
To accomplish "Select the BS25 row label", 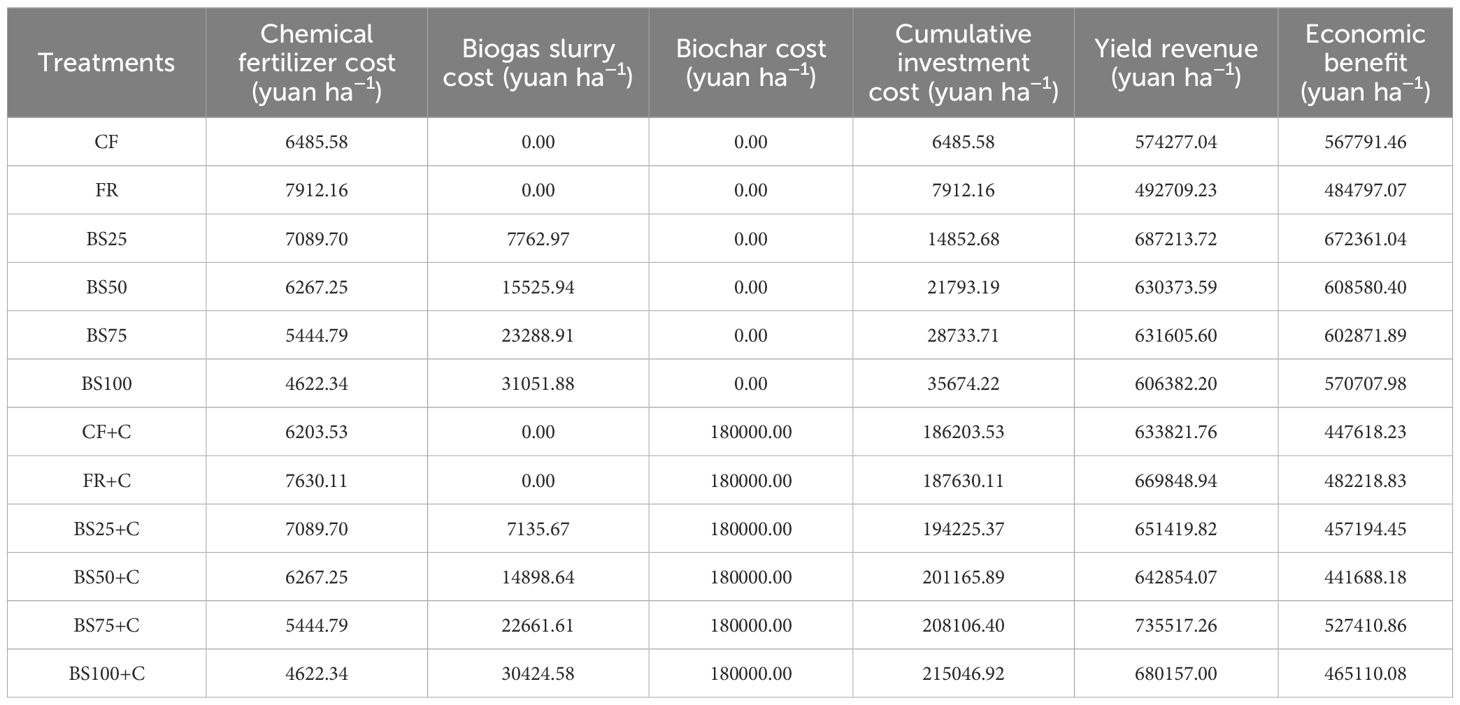I will point(106,239).
